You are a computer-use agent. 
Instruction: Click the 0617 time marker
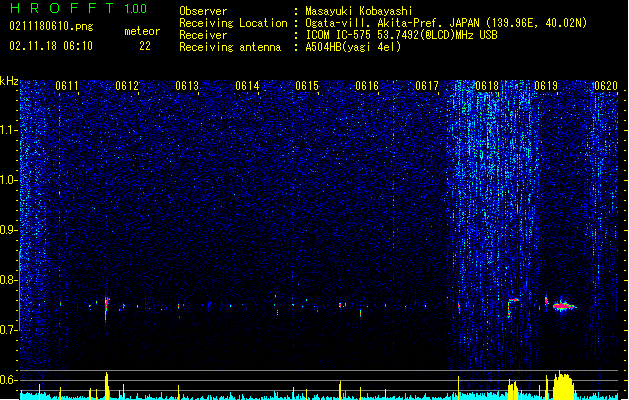point(427,86)
